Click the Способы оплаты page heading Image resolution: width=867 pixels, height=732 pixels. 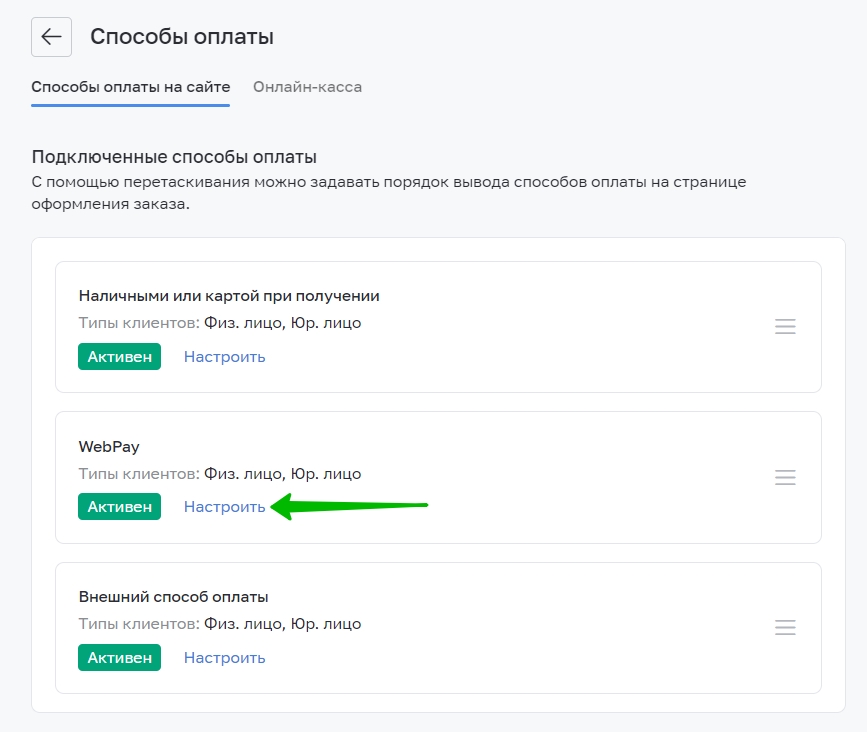click(182, 37)
